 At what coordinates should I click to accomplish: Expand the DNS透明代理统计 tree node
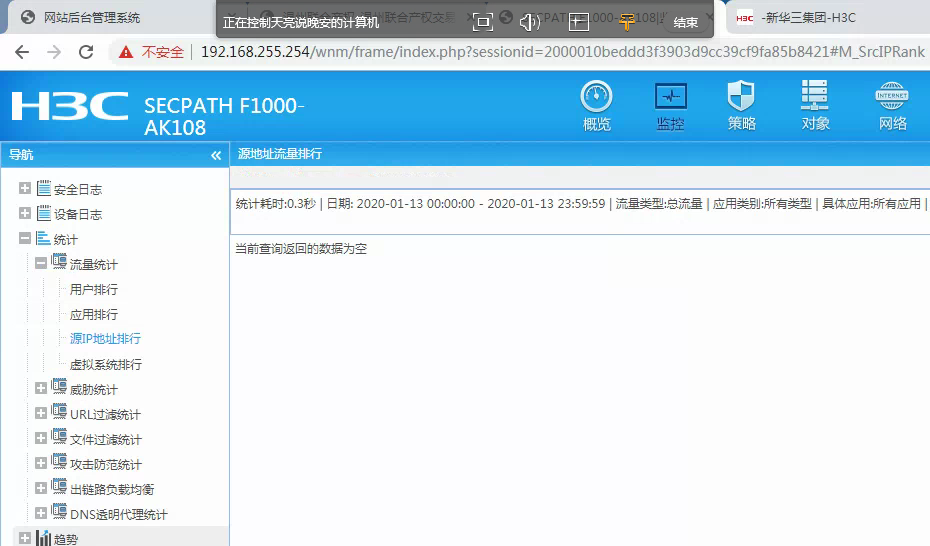(x=40, y=513)
